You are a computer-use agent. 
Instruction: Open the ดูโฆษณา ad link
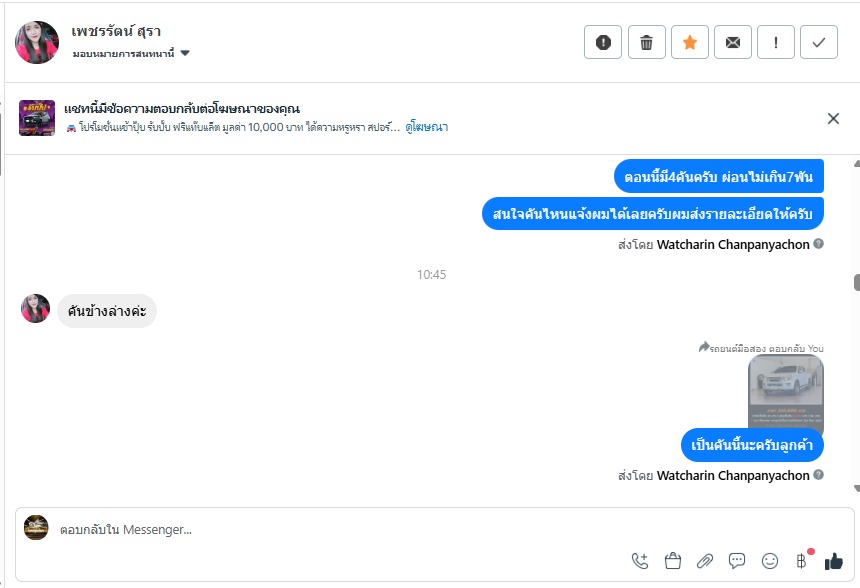427,127
